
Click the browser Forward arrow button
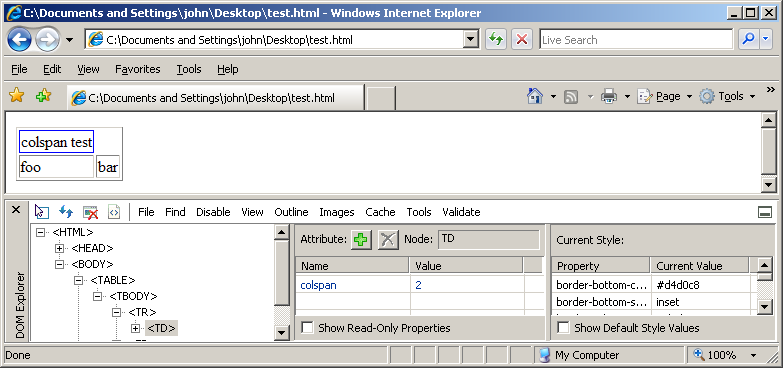[47, 40]
